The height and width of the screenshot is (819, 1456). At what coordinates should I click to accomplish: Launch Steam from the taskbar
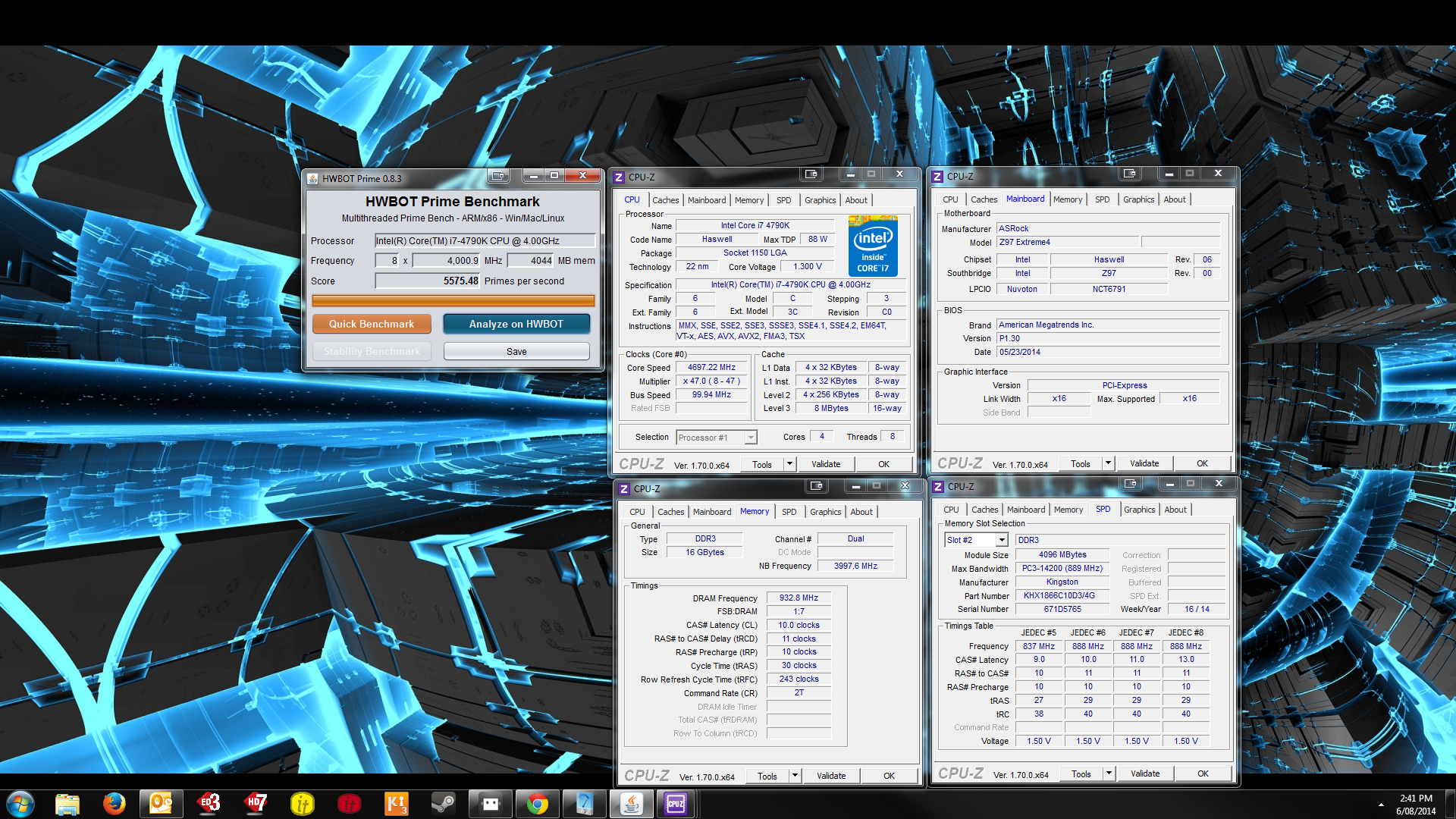point(444,803)
